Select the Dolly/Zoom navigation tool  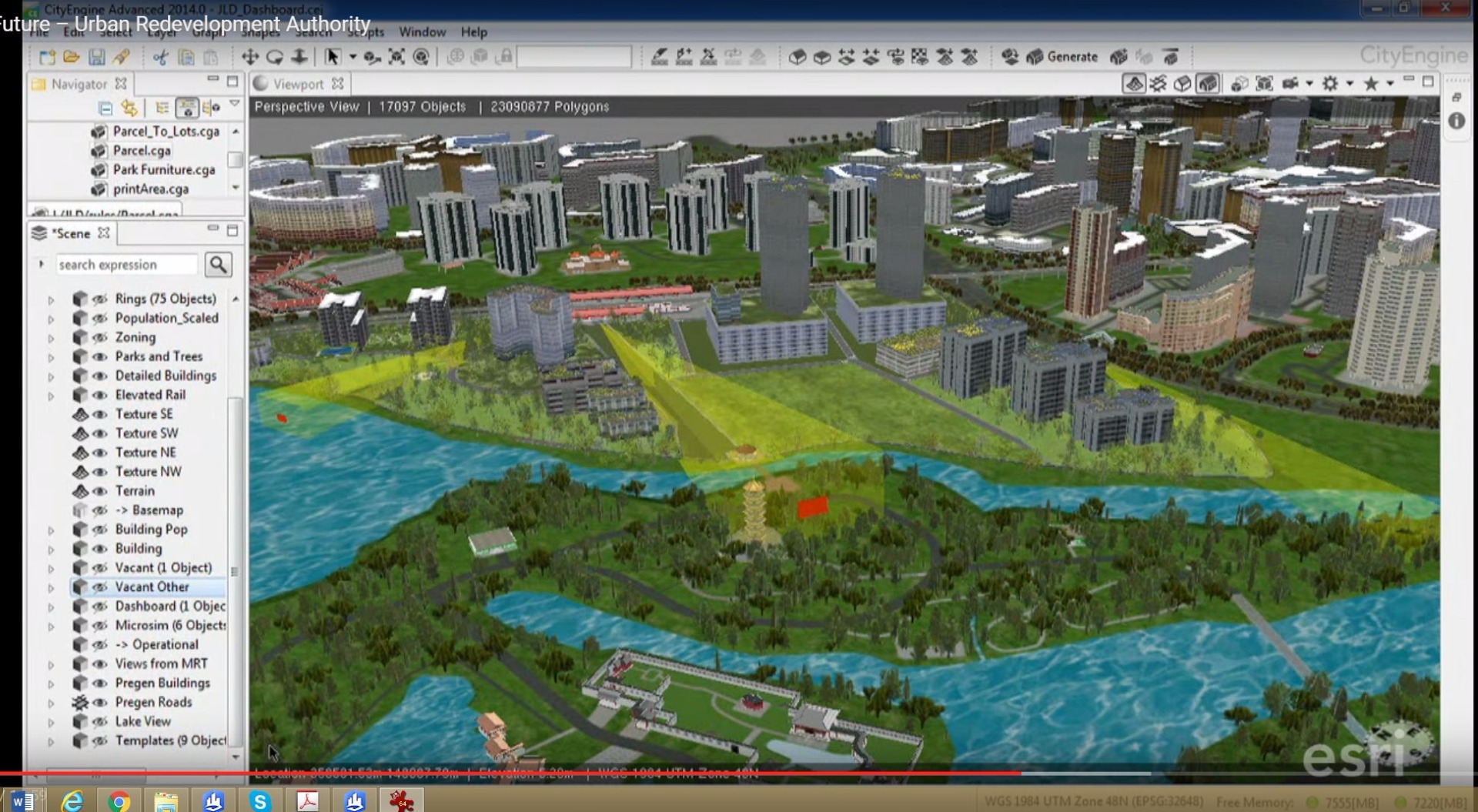[299, 57]
